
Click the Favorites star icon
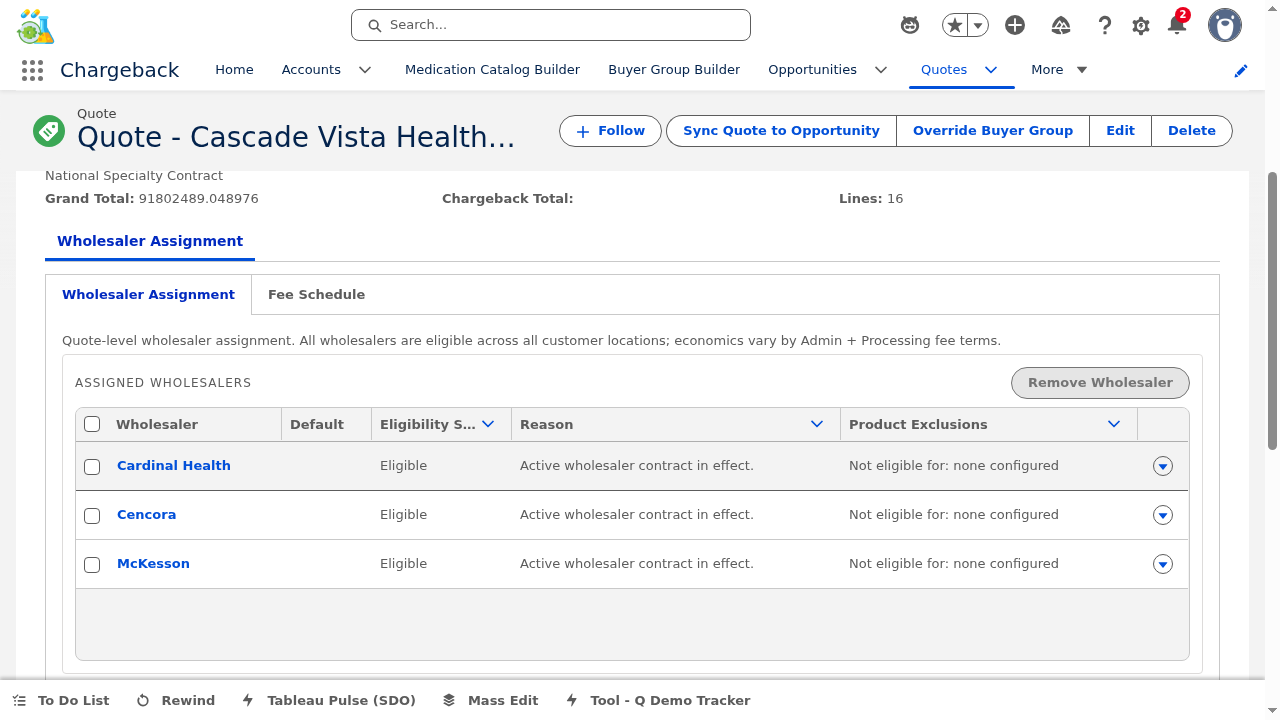(x=955, y=25)
